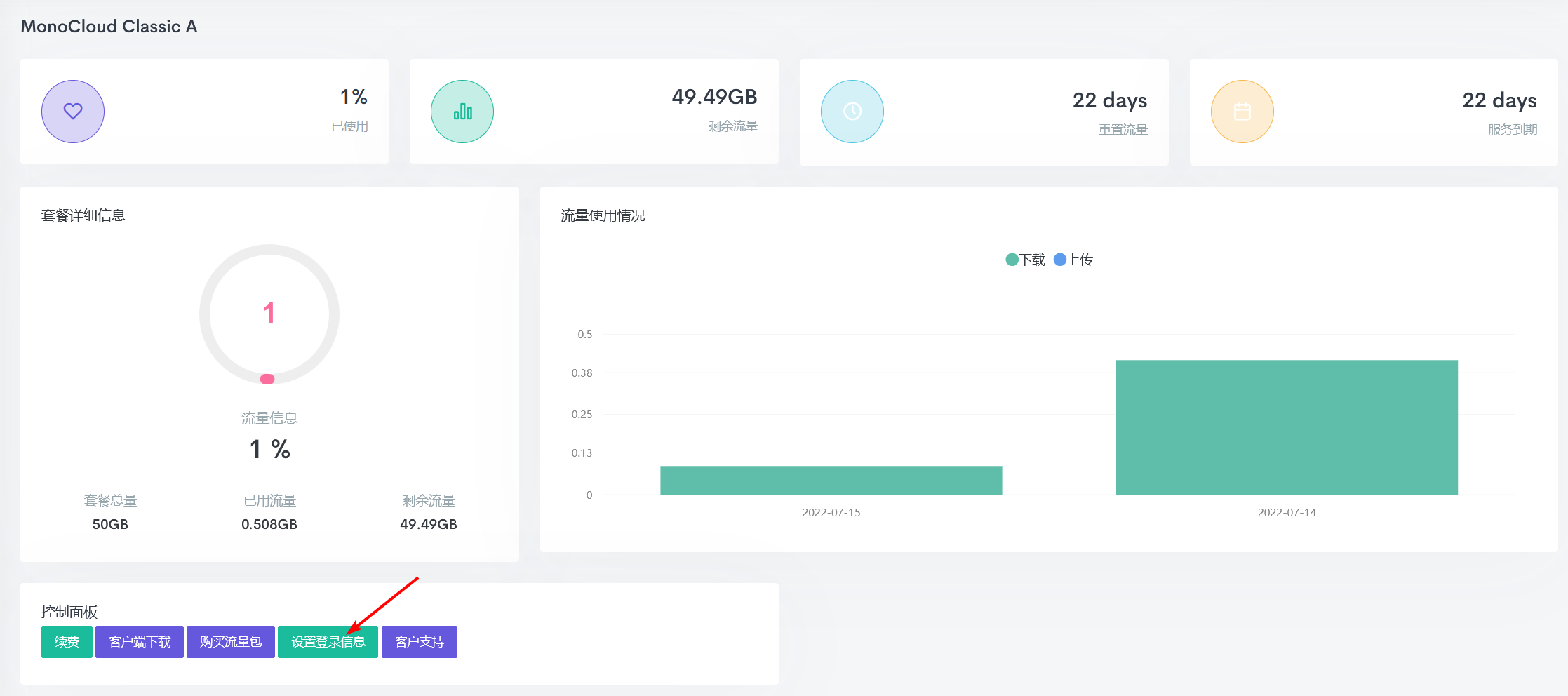
Task: Click the 2022-07-14 axis label
Action: click(x=1287, y=513)
